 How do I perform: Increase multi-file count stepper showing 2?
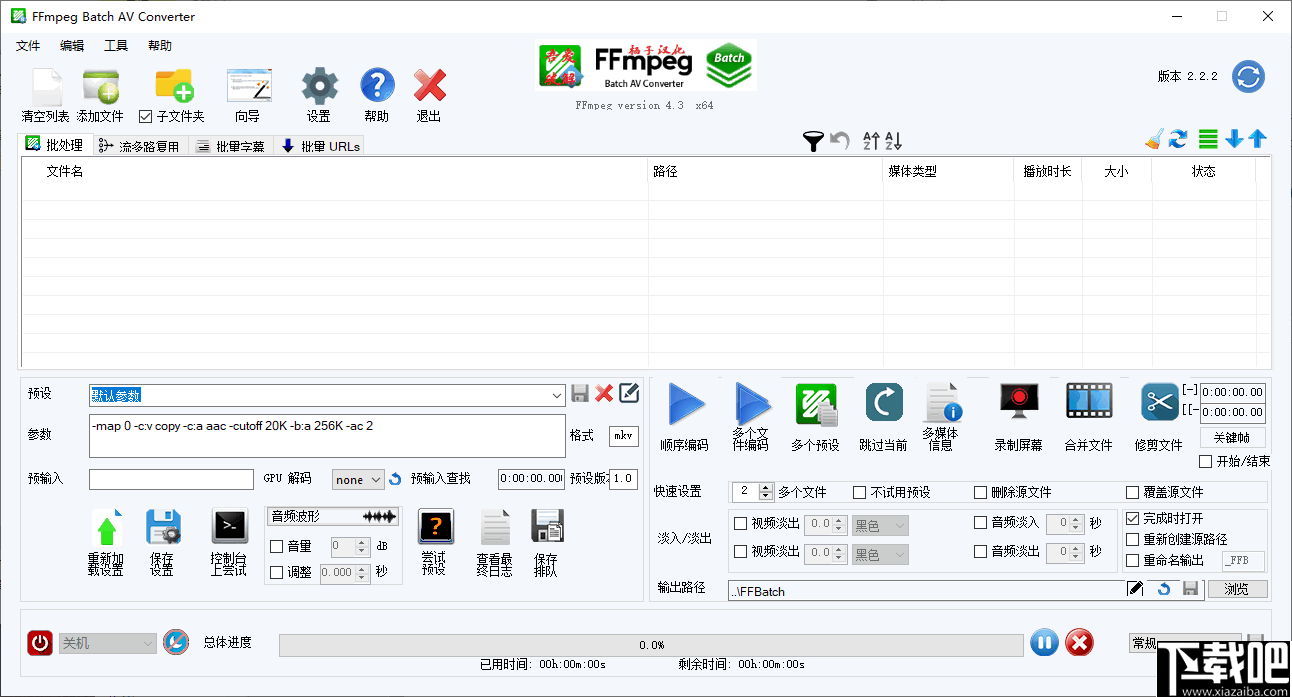pos(766,487)
